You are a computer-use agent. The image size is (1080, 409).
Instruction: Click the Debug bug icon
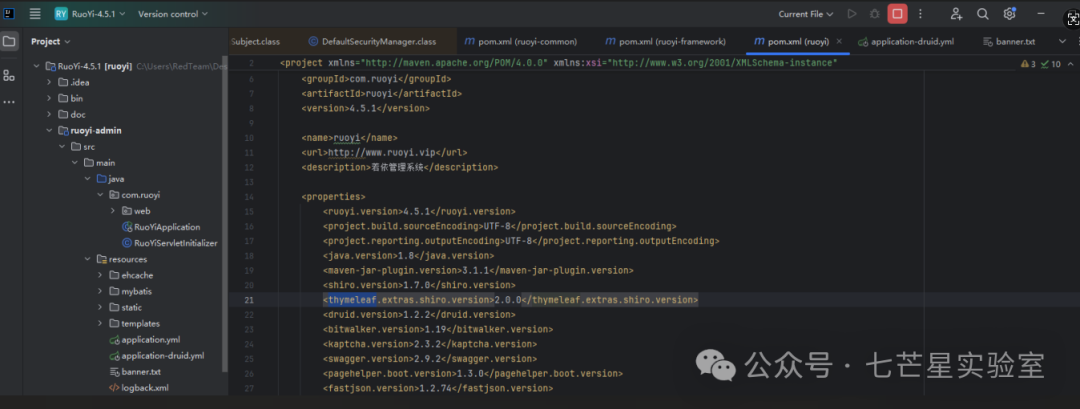[875, 14]
